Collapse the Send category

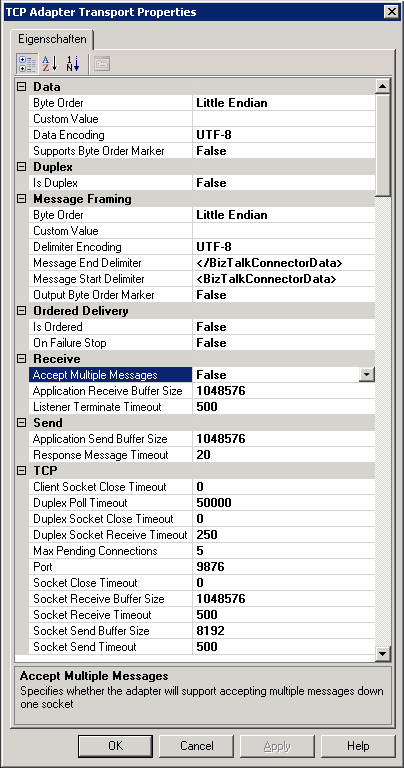point(22,423)
